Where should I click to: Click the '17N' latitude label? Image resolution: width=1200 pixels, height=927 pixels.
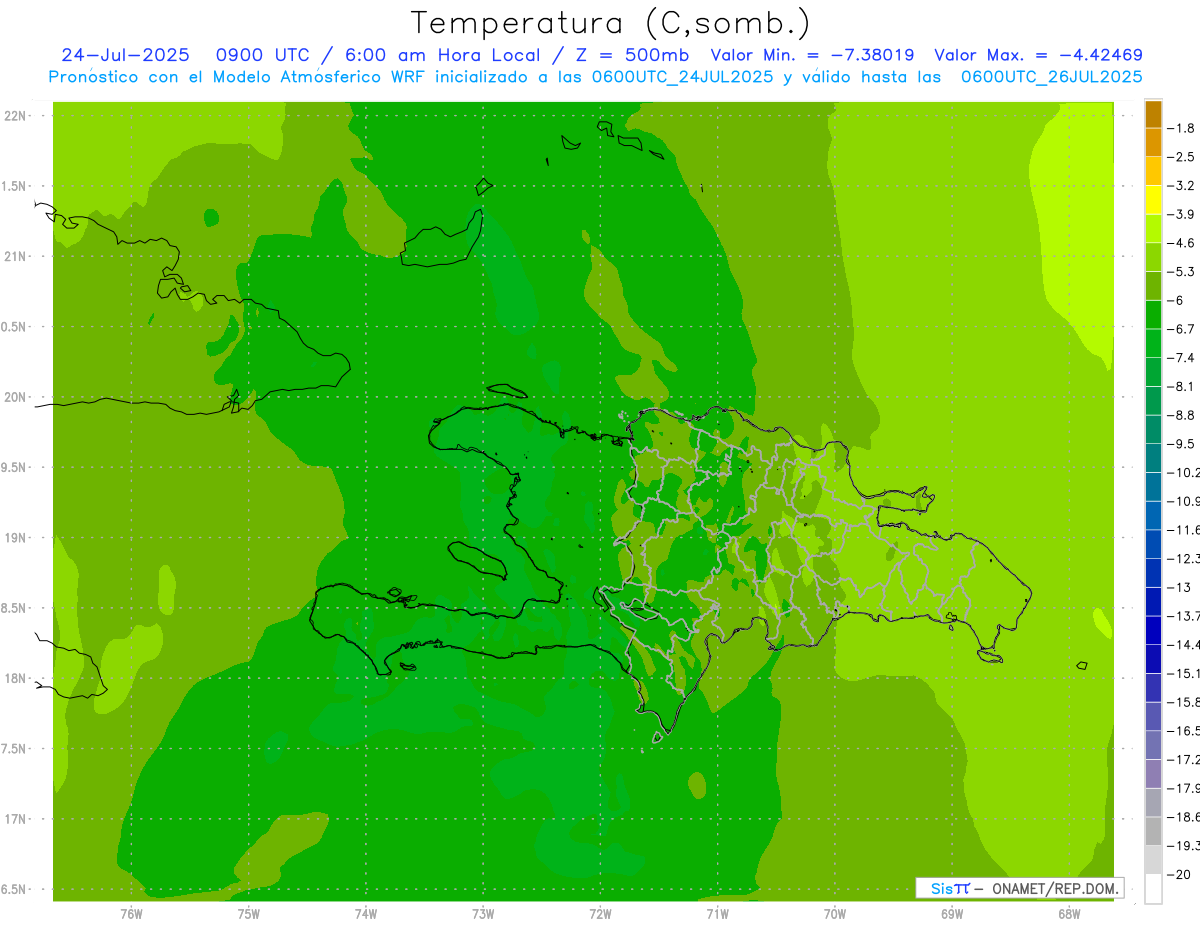coord(16,819)
